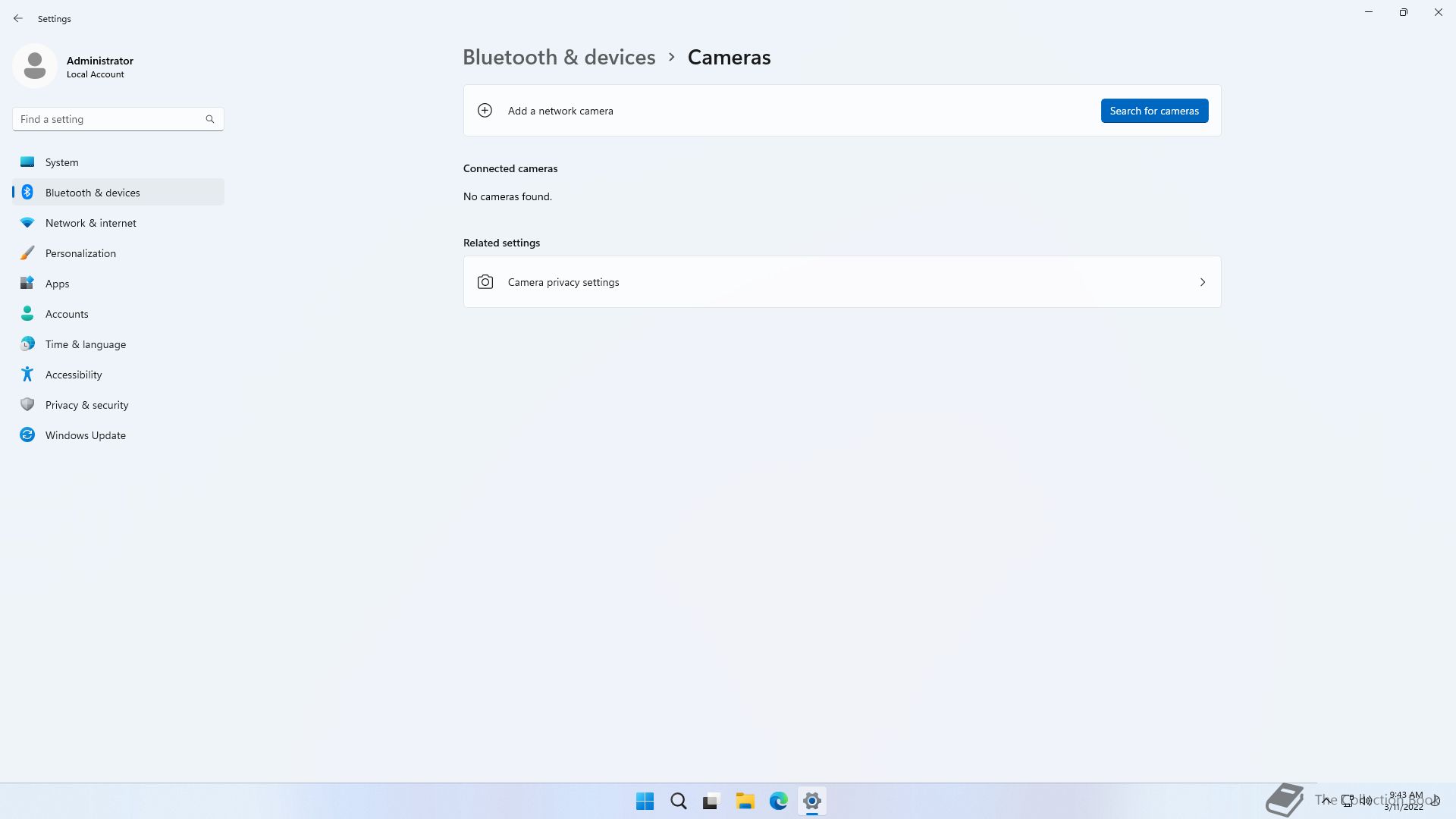Screen dimensions: 1456x819
Task: Click the Windows Start button
Action: coord(645,801)
